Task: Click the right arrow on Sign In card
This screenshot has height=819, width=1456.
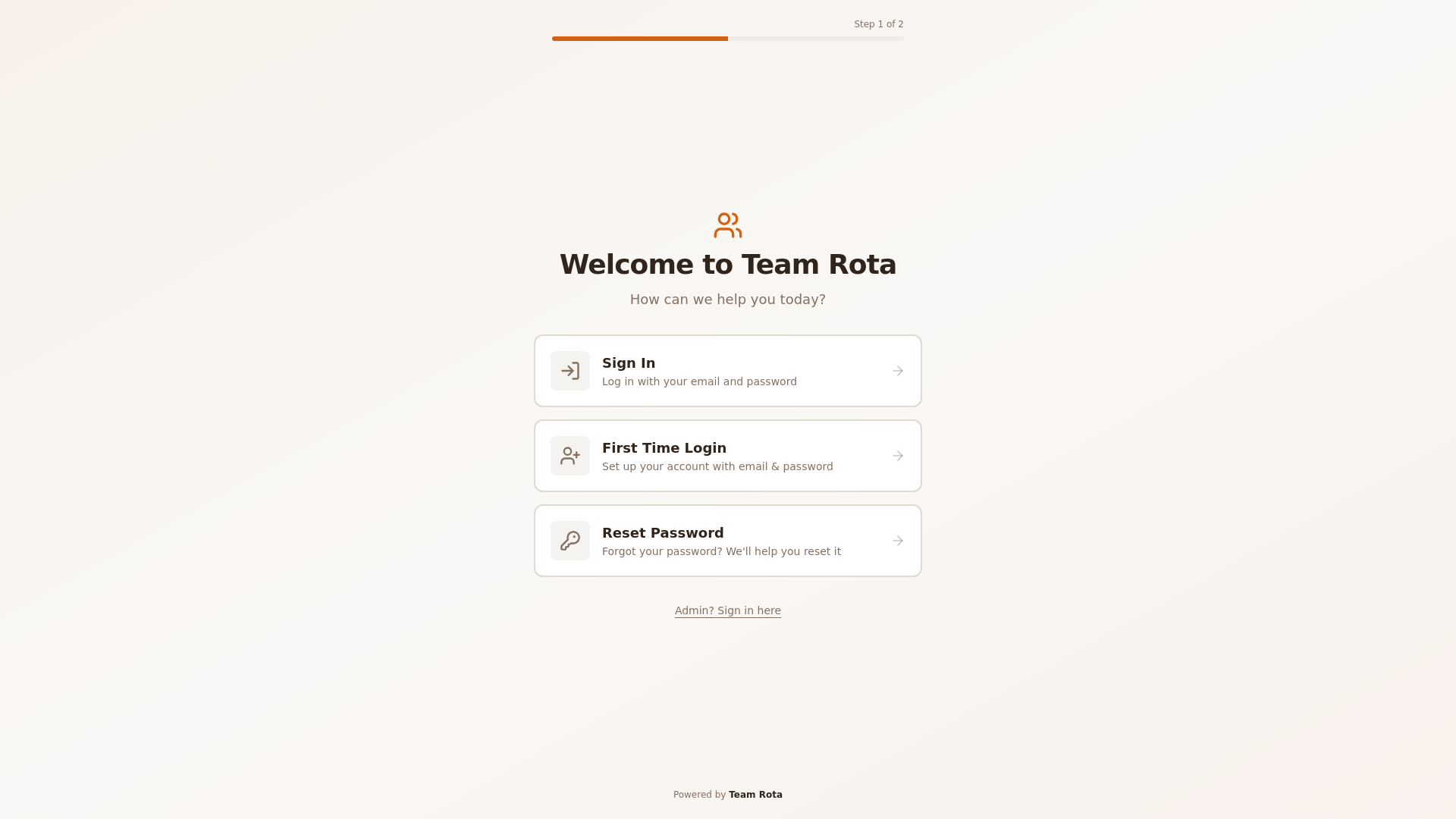Action: tap(898, 371)
